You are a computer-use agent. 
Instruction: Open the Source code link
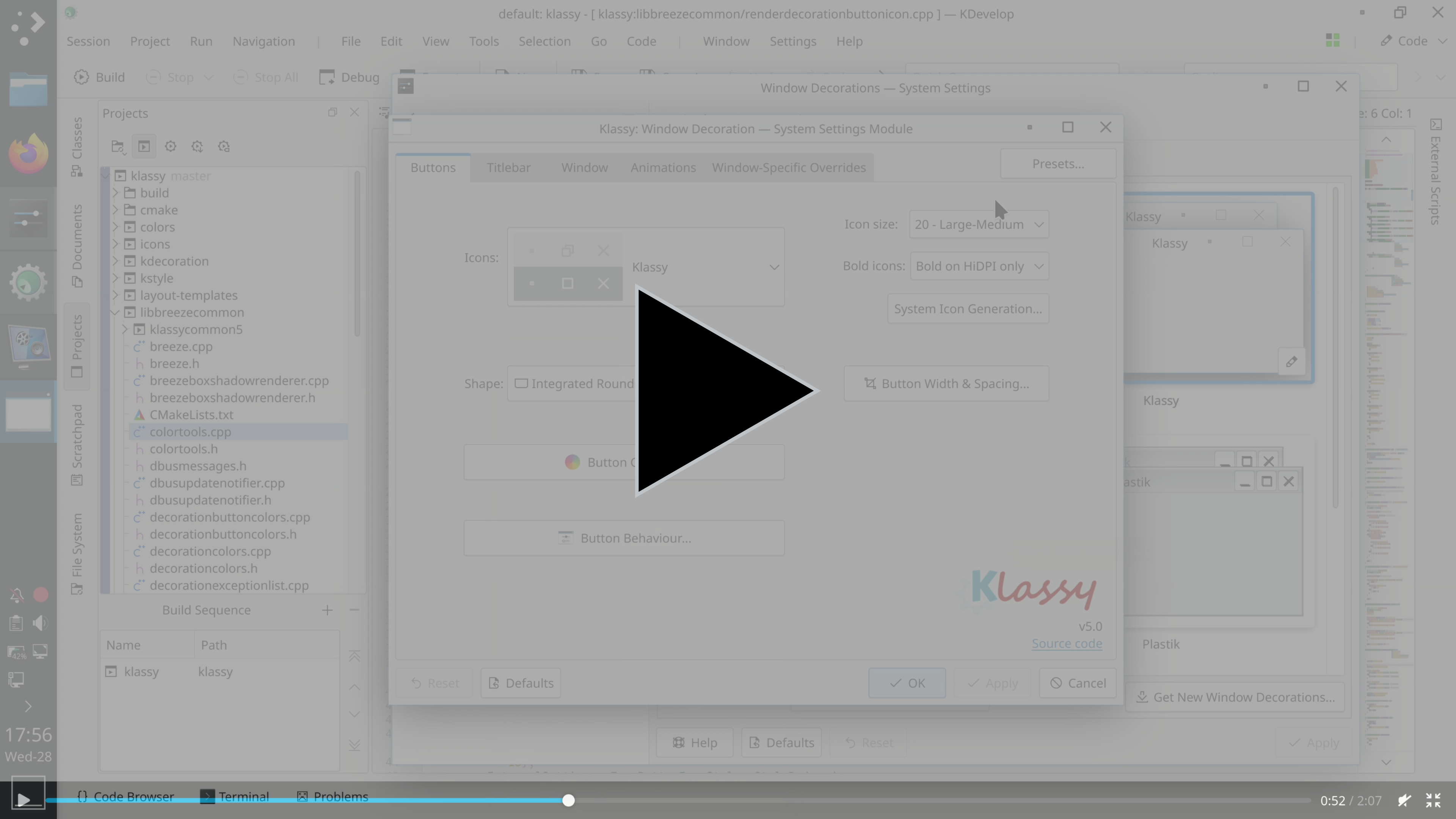coord(1067,644)
